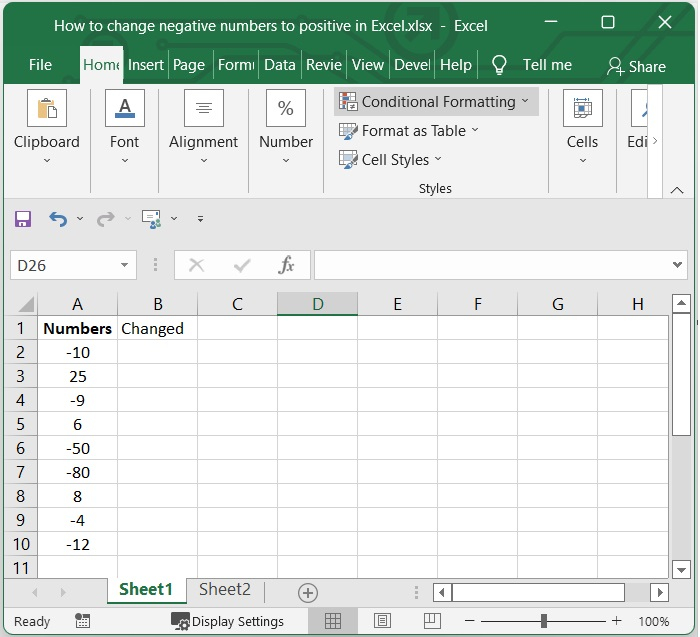Switch to Page Break Preview icon
Screen dimensions: 700x637
point(432,621)
